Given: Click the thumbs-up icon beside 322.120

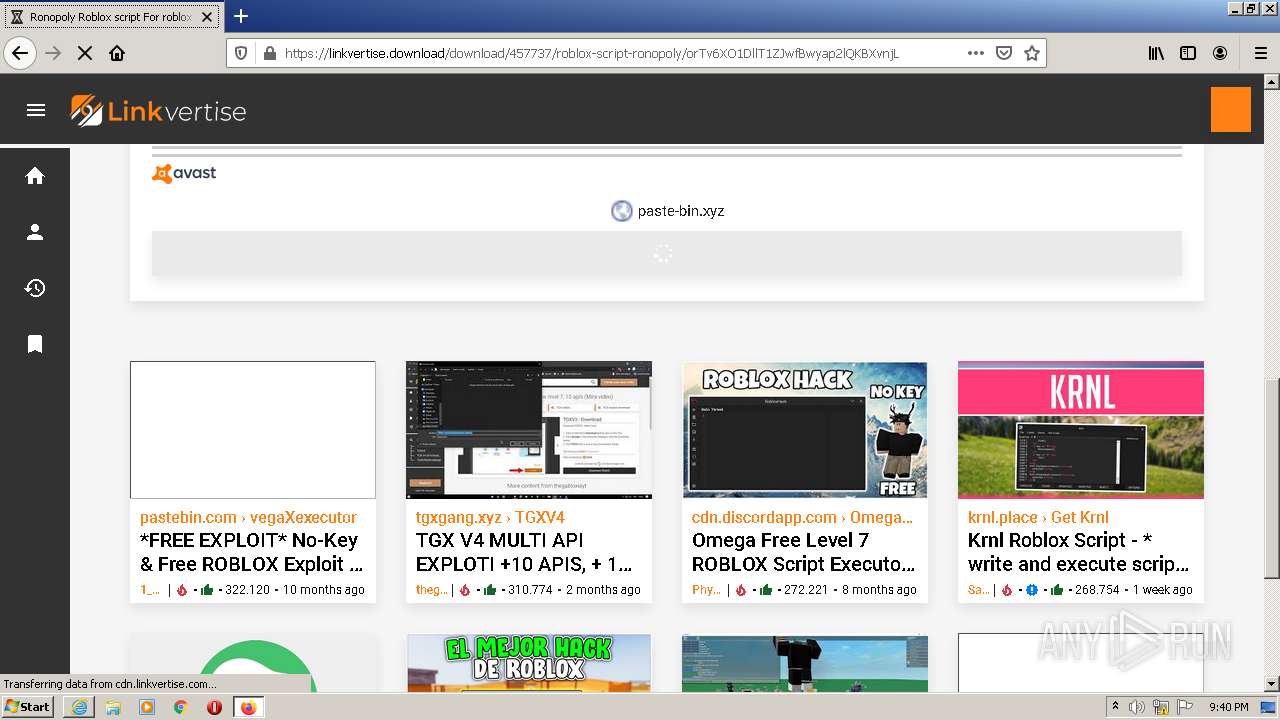Looking at the screenshot, I should (x=207, y=590).
